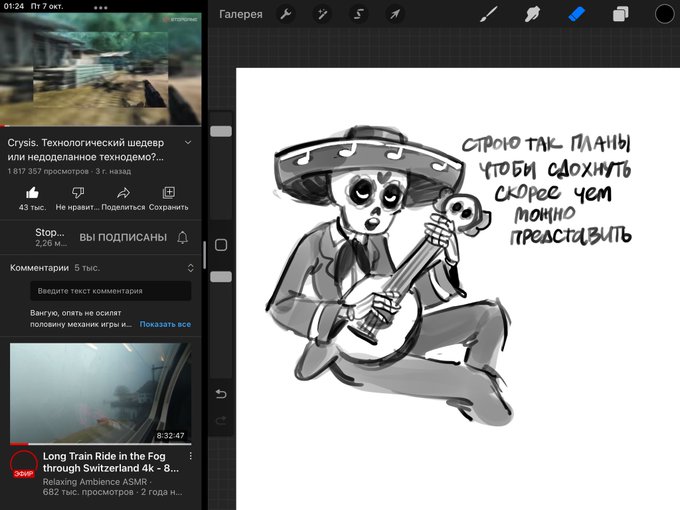
Task: Click Показать все comment link
Action: [165, 324]
